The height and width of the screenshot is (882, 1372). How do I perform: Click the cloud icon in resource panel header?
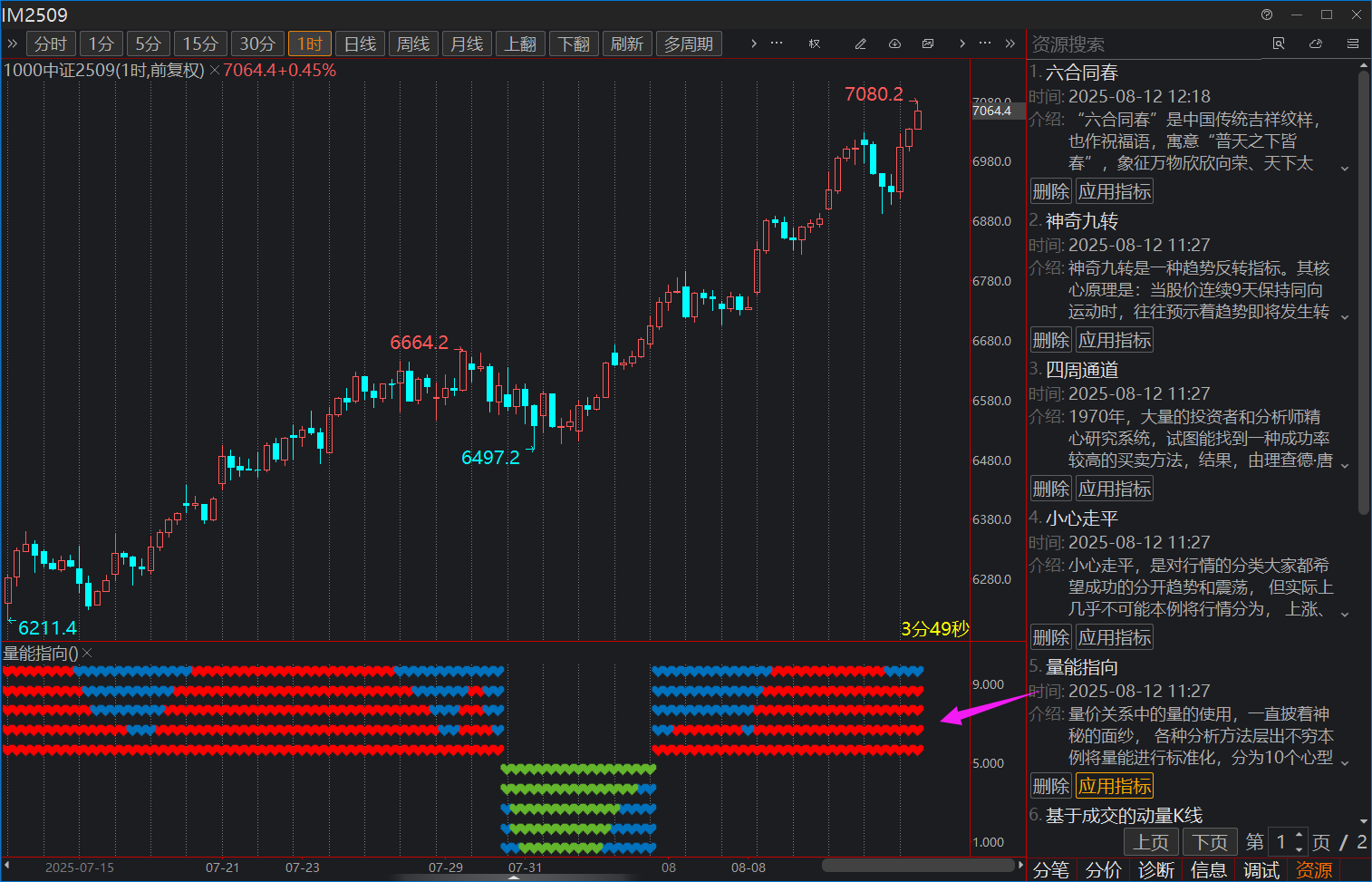1316,44
